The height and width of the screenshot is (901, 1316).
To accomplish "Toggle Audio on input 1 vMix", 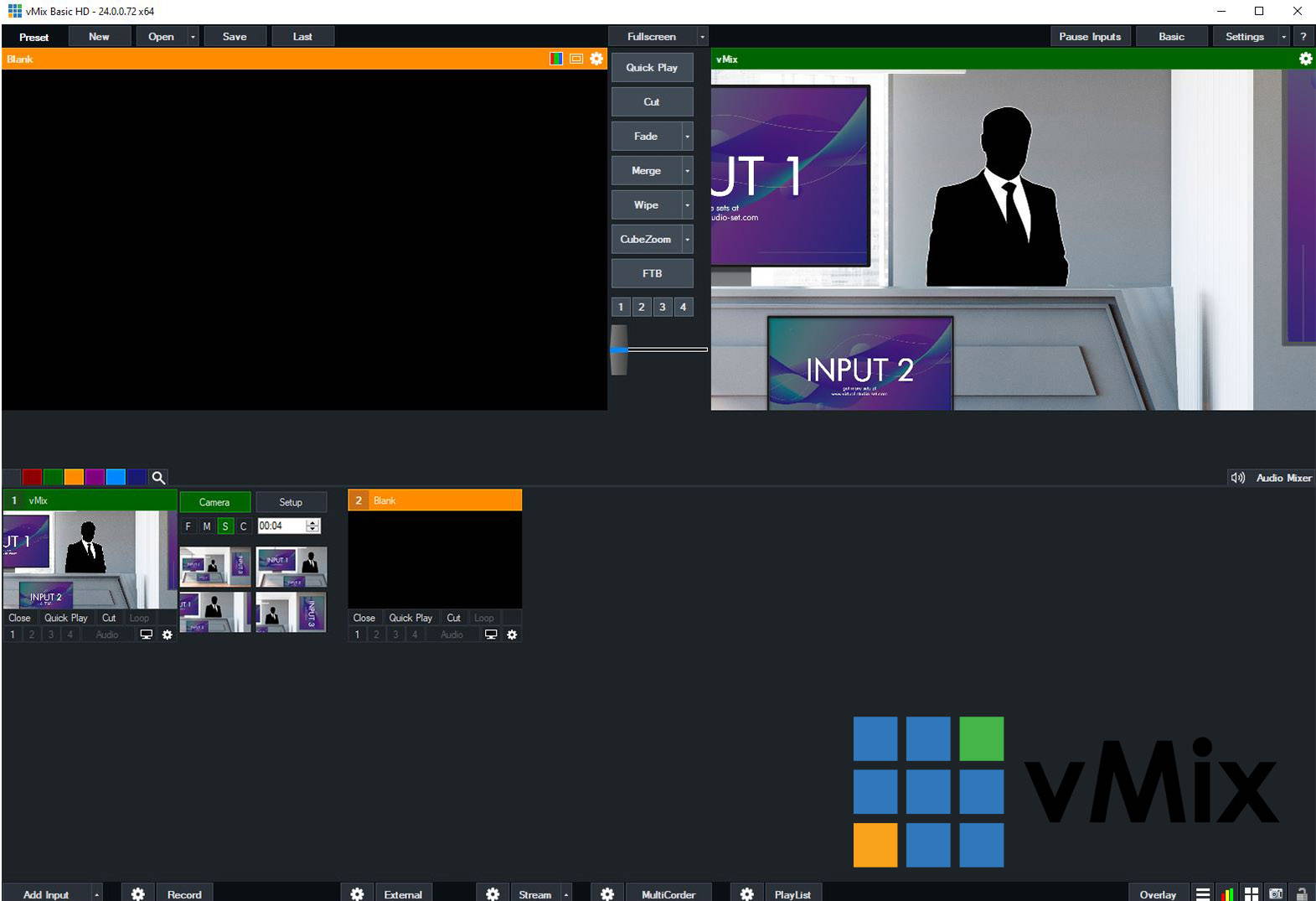I will click(107, 634).
